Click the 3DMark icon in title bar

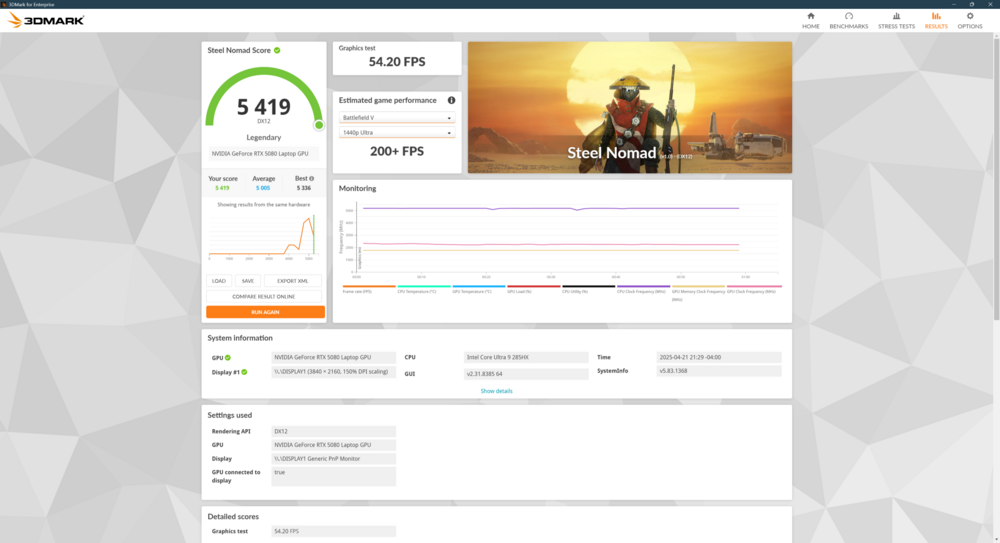pos(4,4)
